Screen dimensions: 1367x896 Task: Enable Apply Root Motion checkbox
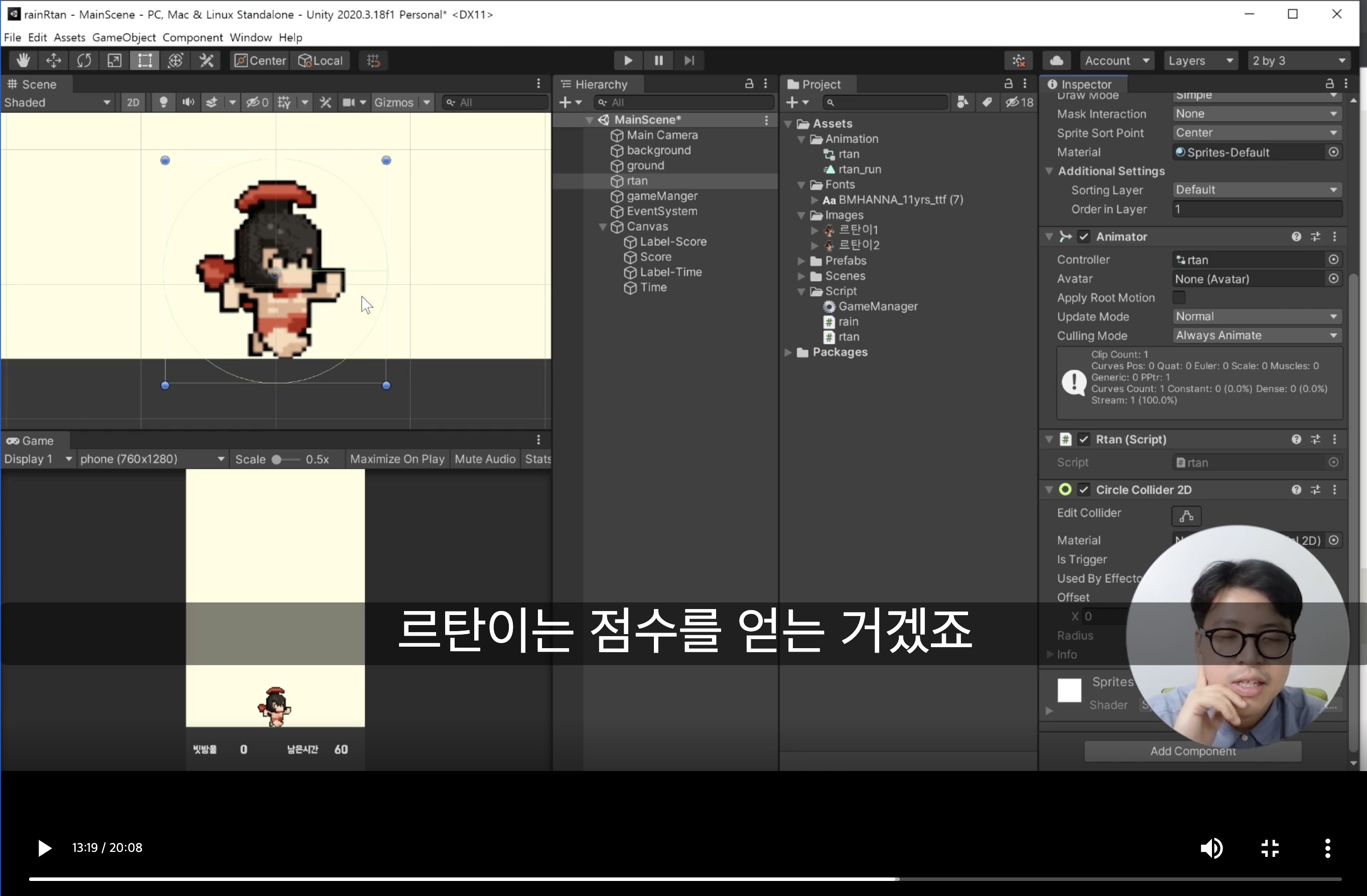(1179, 297)
